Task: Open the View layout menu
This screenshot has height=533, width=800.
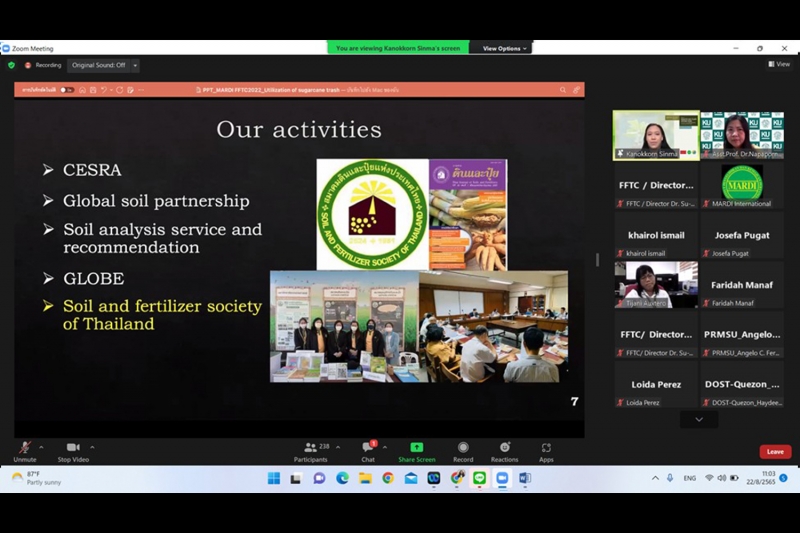Action: [779, 64]
